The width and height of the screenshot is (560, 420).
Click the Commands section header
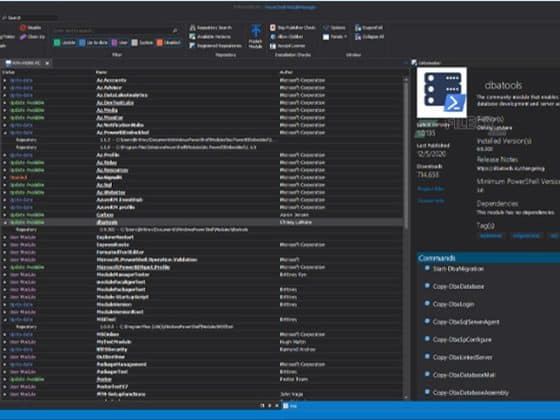488,258
